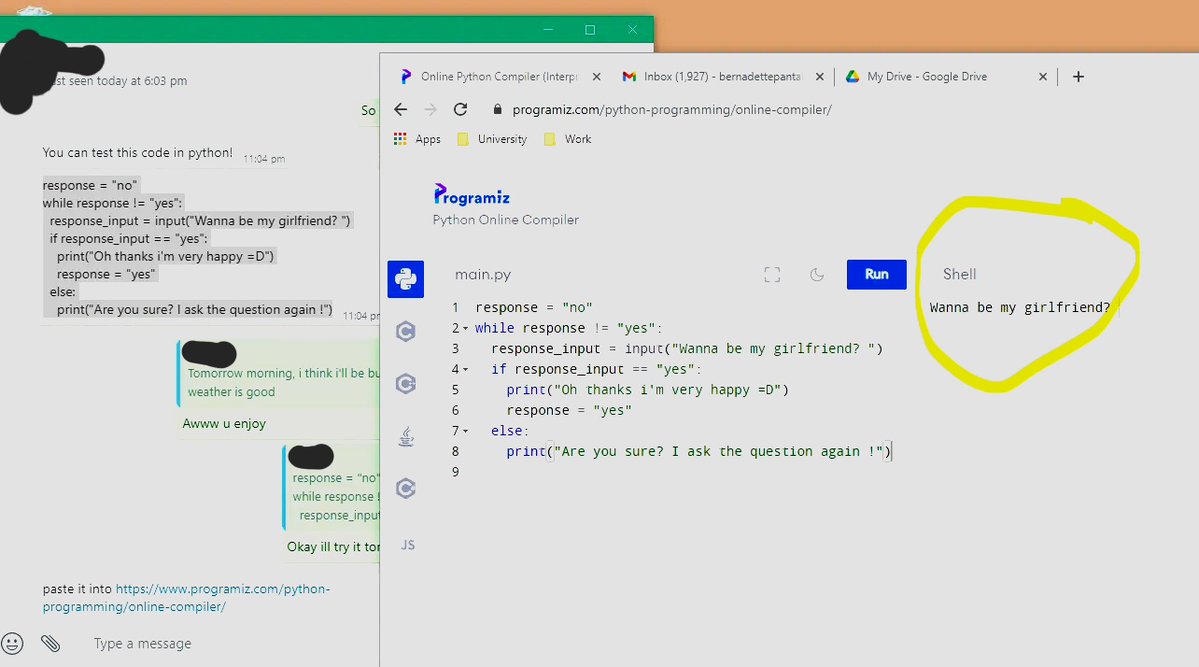Reload the page with the refresh icon
This screenshot has width=1199, height=667.
[460, 110]
